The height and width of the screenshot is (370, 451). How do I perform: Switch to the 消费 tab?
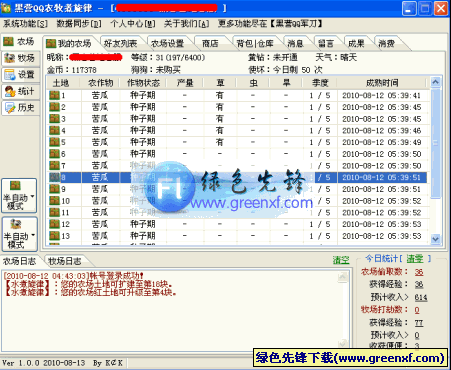coord(387,43)
